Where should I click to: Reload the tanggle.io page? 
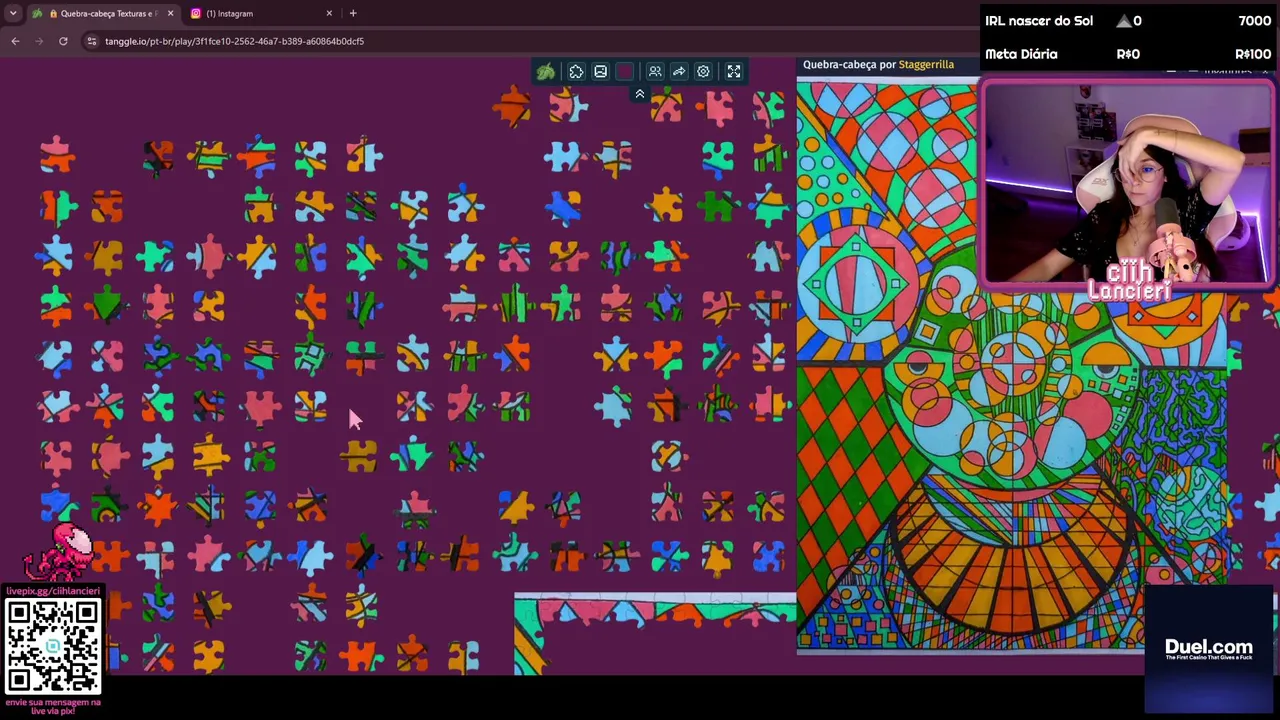pos(63,41)
